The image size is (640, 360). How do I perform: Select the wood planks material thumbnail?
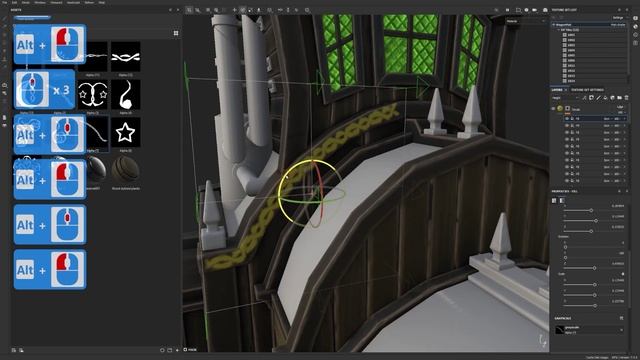[x=125, y=170]
